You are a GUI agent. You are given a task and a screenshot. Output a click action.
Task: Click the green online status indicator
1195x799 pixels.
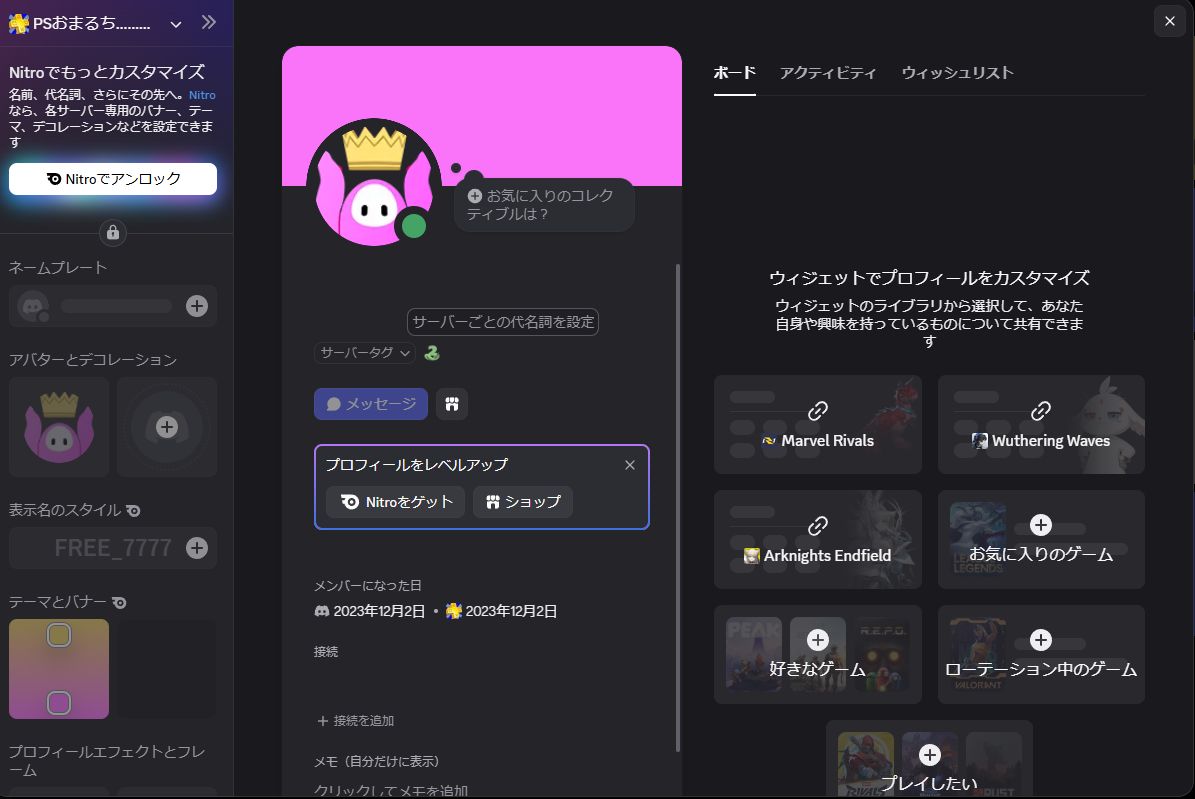click(x=414, y=226)
